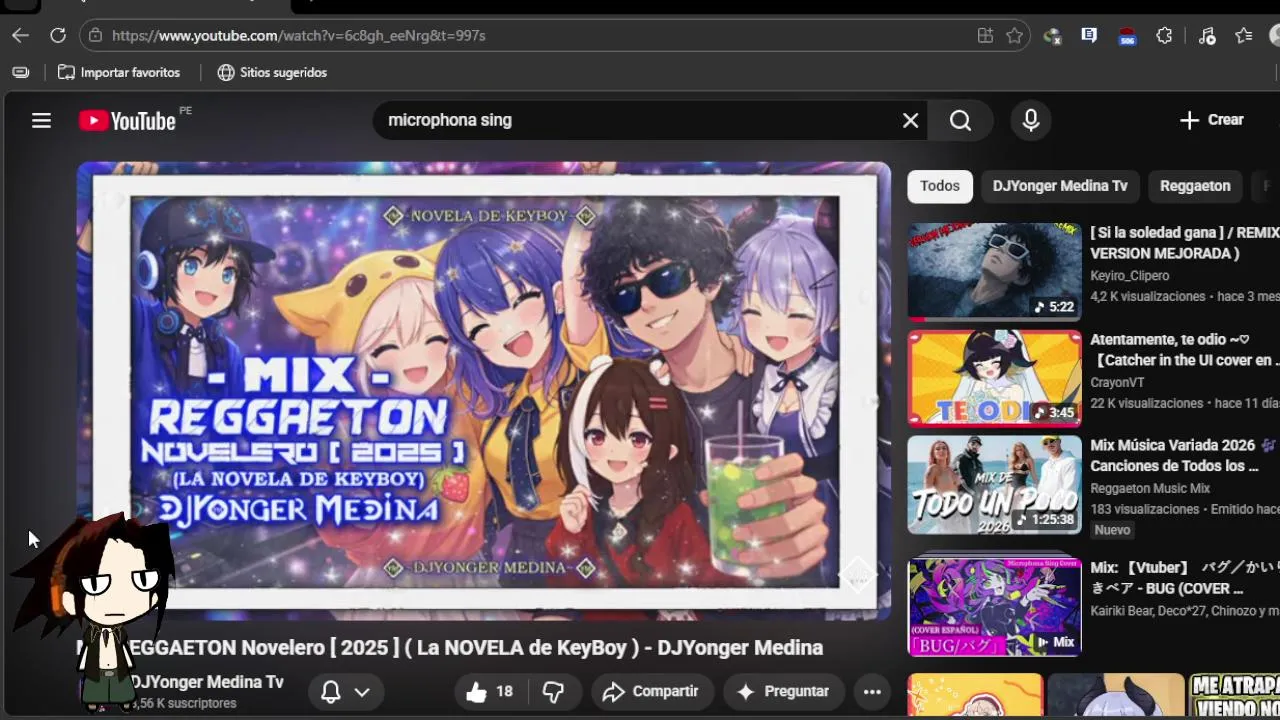Click the video title 'Reggaeton Novelero [2025]'
The image size is (1280, 720).
(x=450, y=648)
